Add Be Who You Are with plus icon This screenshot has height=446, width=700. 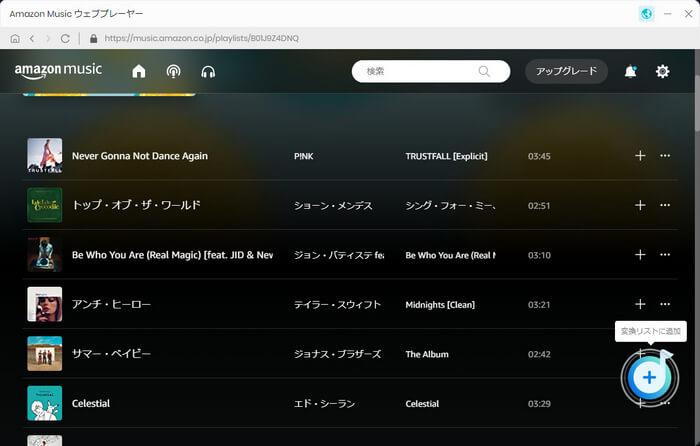640,254
